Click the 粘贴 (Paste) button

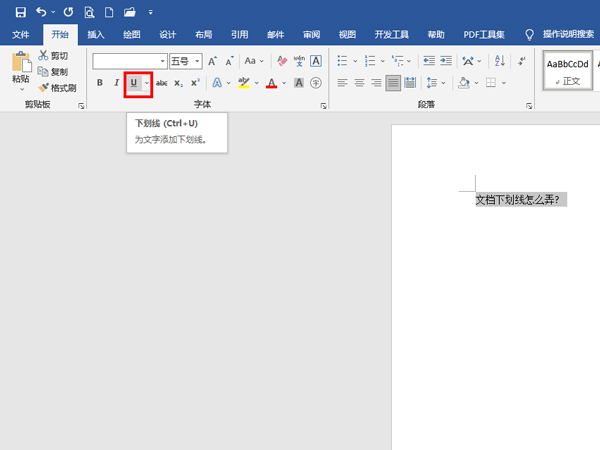point(20,70)
